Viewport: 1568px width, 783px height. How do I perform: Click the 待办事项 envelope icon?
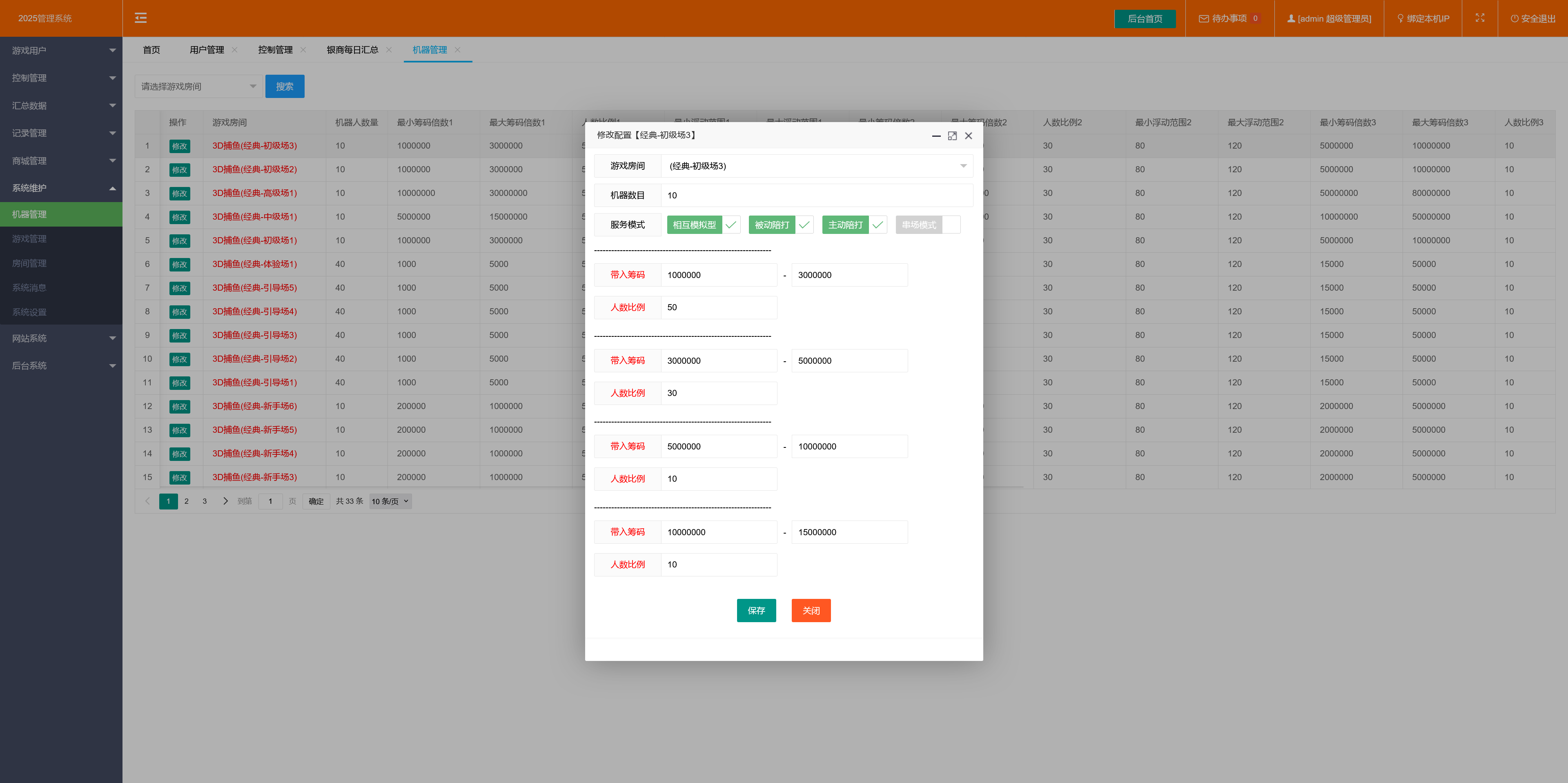[1203, 19]
